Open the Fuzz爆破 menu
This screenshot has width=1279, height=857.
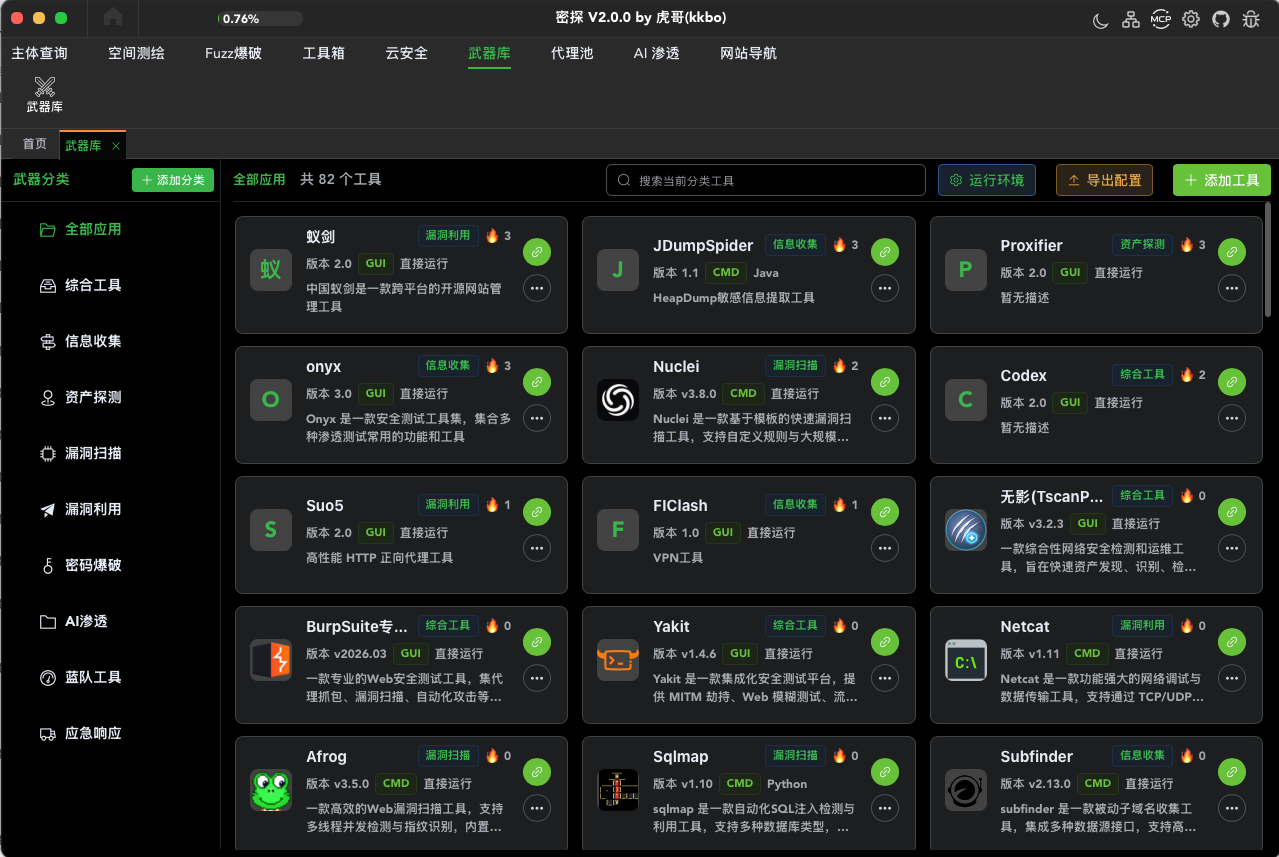(x=233, y=53)
